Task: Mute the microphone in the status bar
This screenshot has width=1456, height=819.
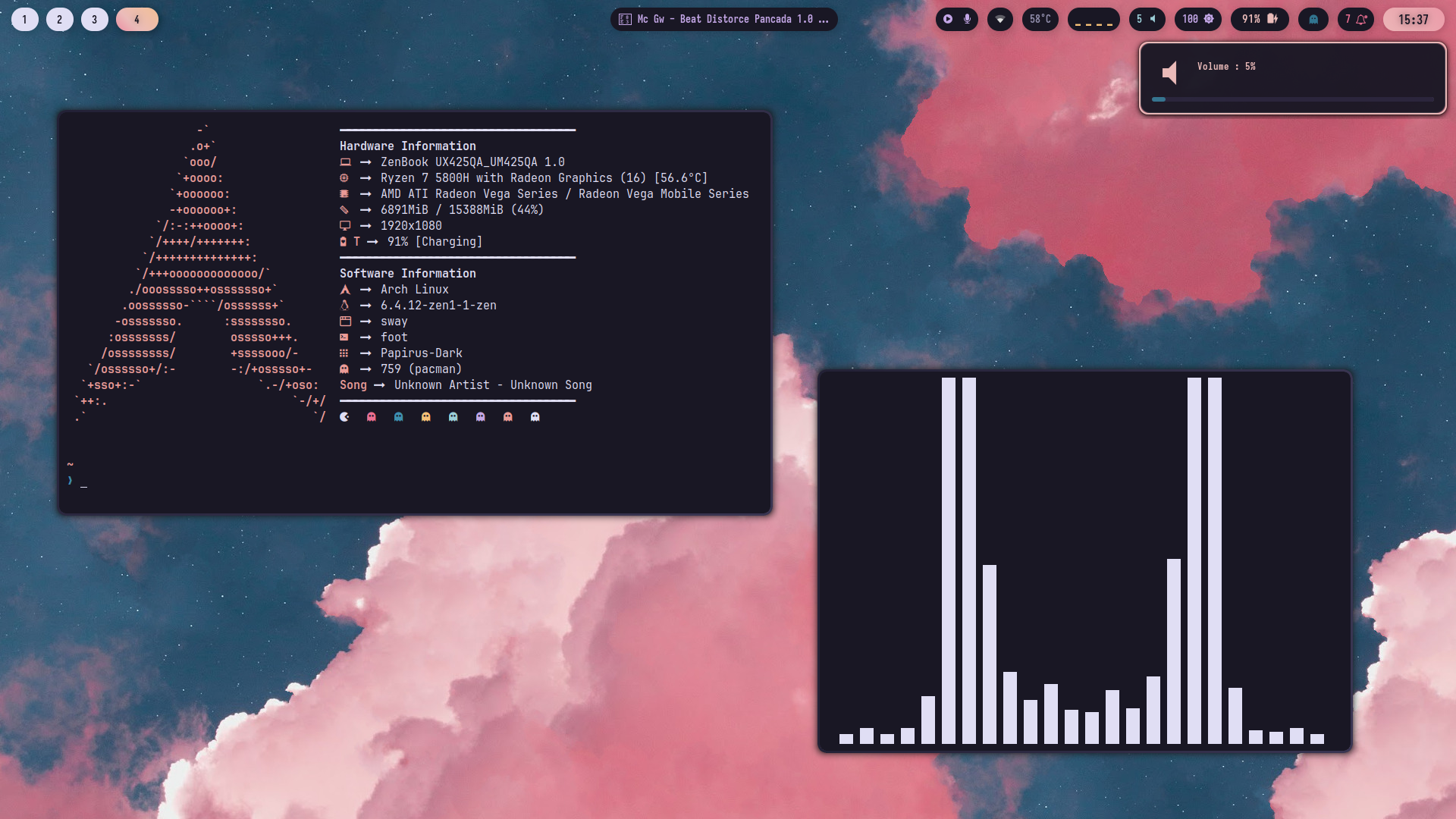Action: click(968, 19)
